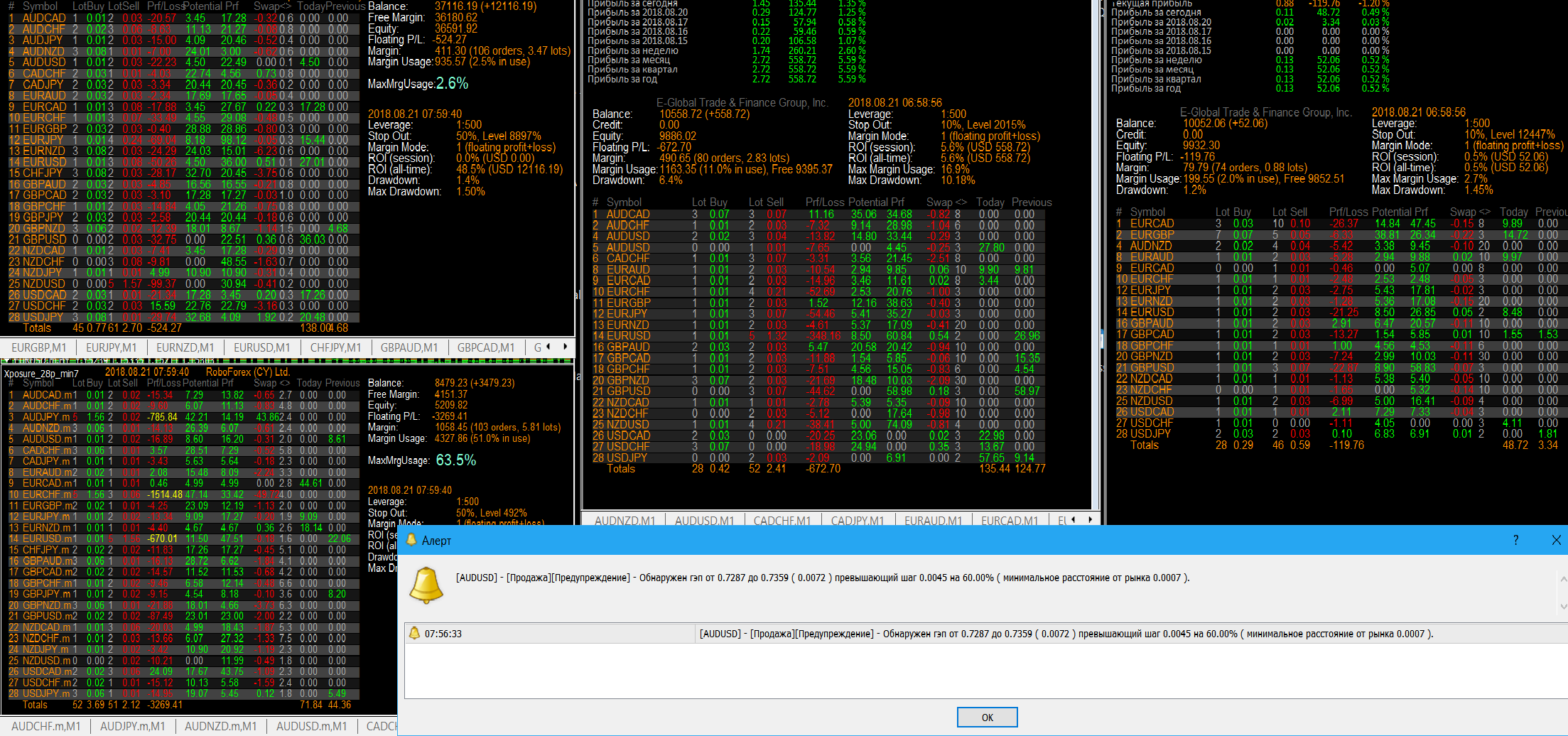Viewport: 1568px width, 736px height.
Task: Open the AUDUSD,M1 tab in middle window
Action: 704,521
